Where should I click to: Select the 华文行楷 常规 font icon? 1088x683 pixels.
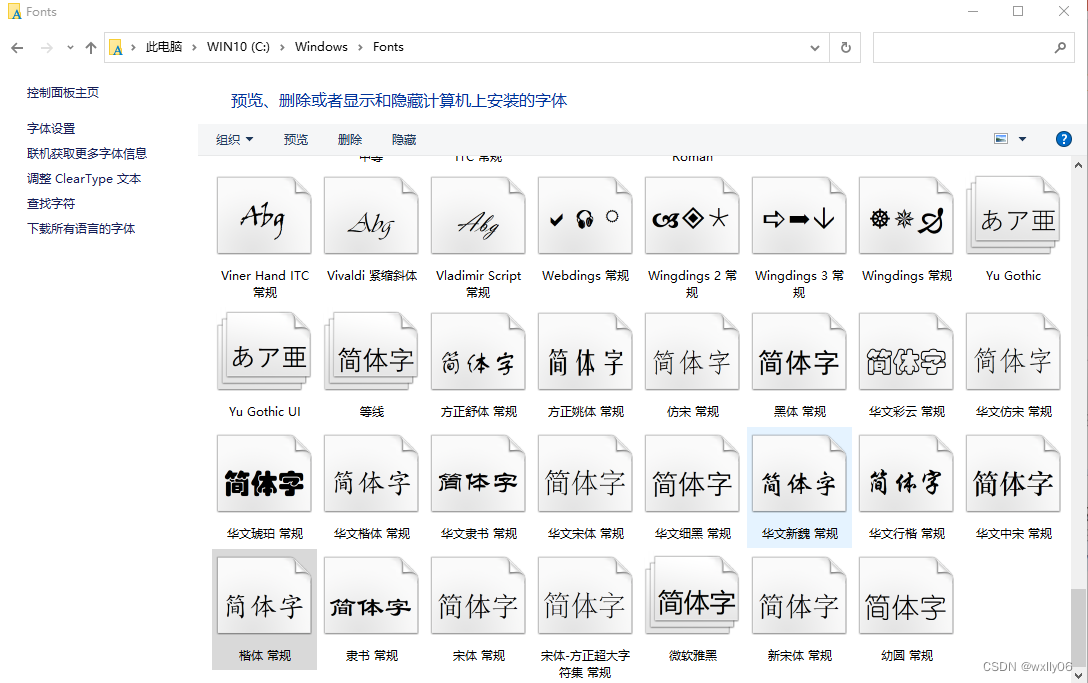pyautogui.click(x=906, y=473)
